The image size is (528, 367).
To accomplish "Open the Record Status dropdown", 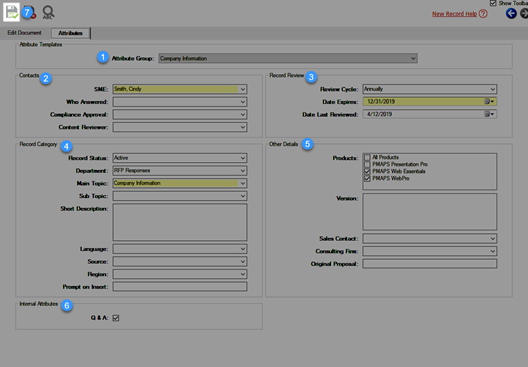I will pos(180,158).
